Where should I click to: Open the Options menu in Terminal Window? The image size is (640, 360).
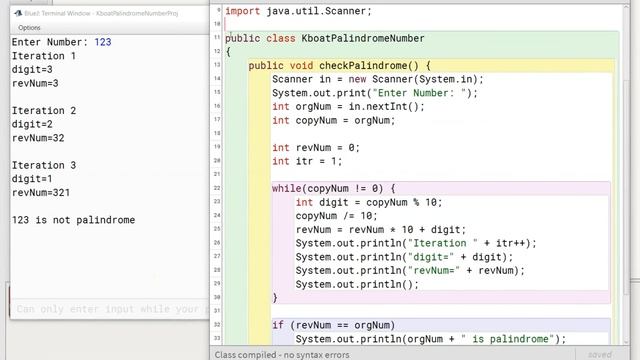(x=29, y=28)
